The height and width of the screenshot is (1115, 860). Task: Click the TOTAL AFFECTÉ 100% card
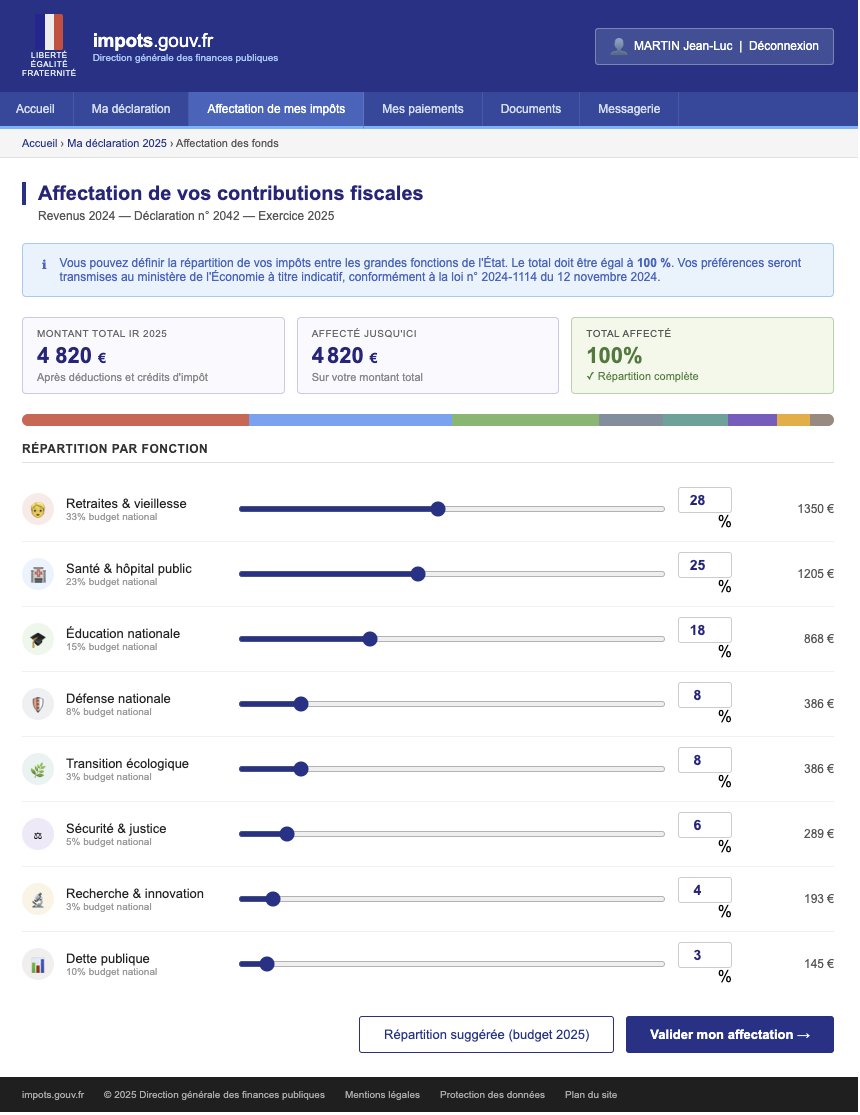pyautogui.click(x=703, y=356)
